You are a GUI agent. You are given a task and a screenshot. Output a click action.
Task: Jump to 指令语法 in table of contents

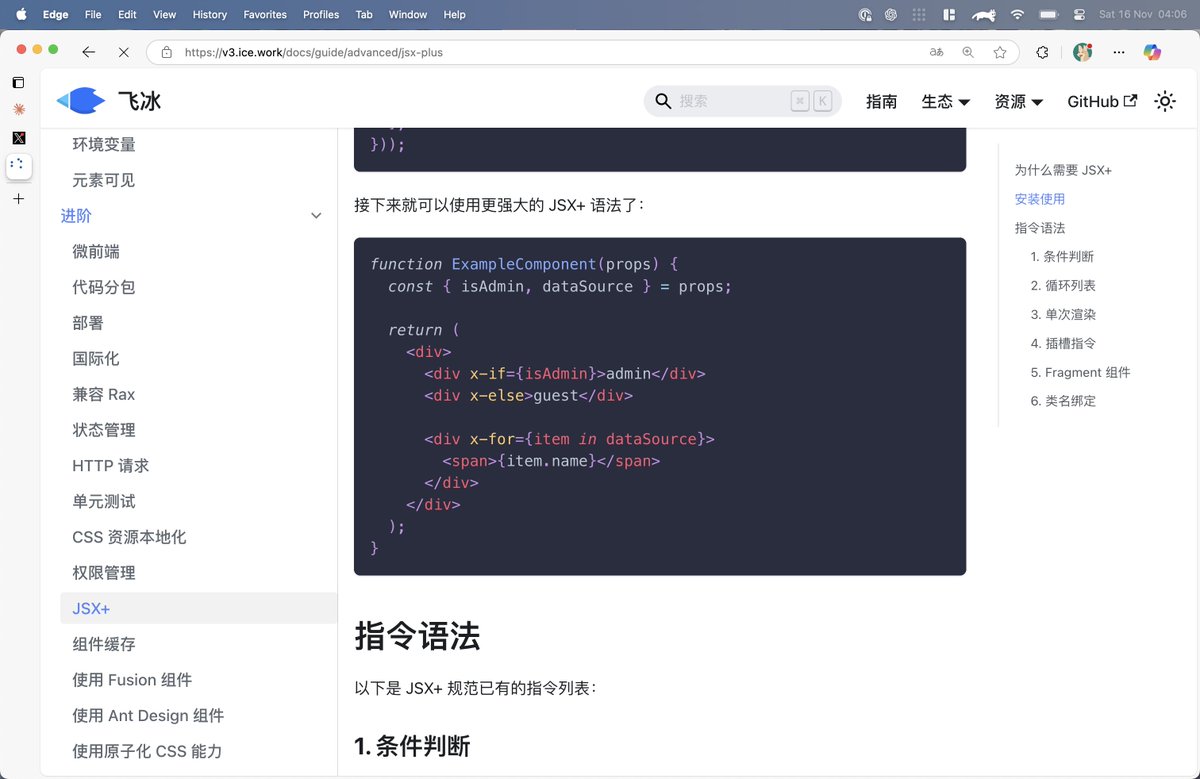coord(1040,228)
